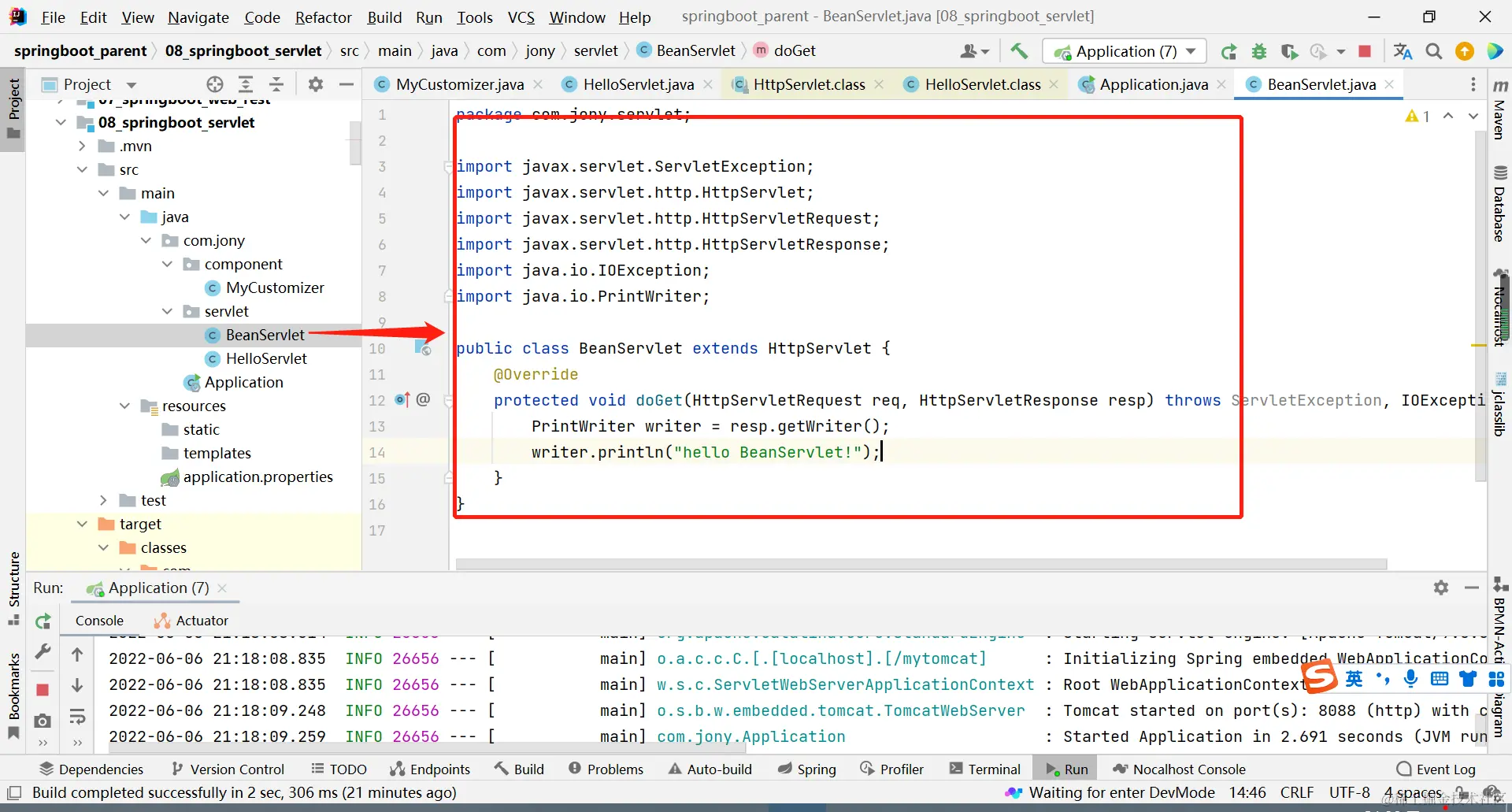Stop the running application in the main toolbar

coord(1366,51)
